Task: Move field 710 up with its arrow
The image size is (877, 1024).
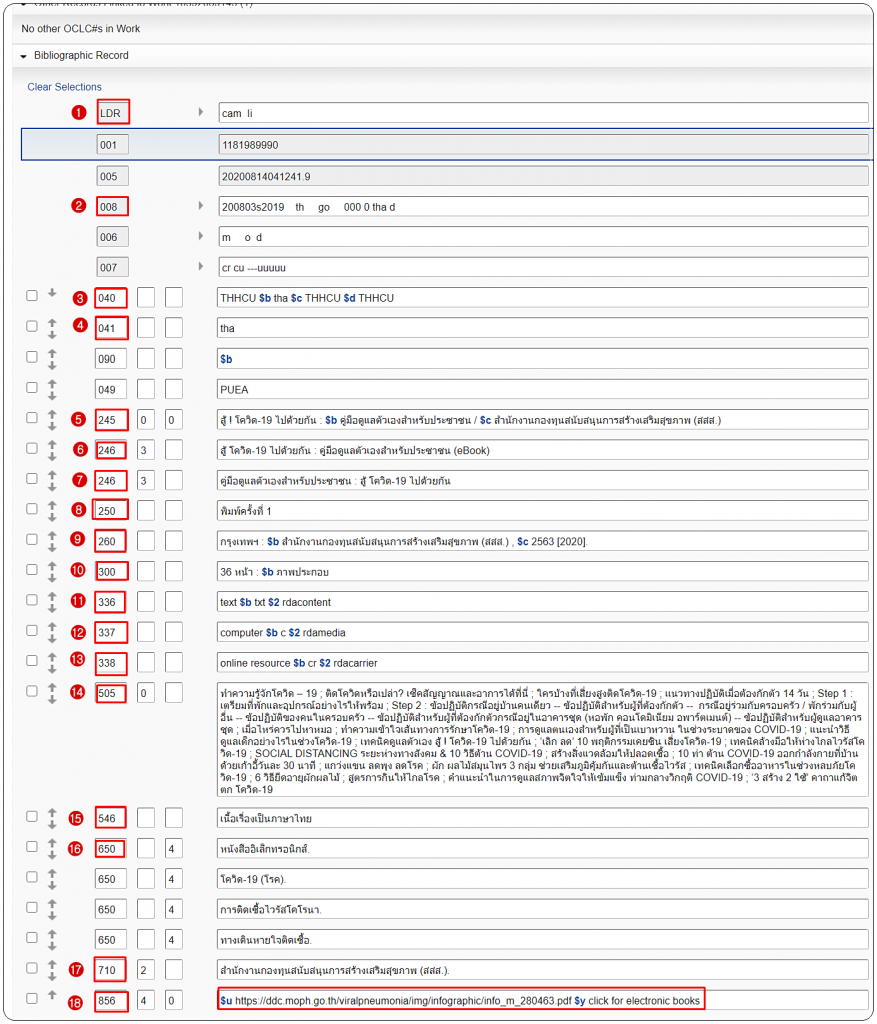Action: 52,964
